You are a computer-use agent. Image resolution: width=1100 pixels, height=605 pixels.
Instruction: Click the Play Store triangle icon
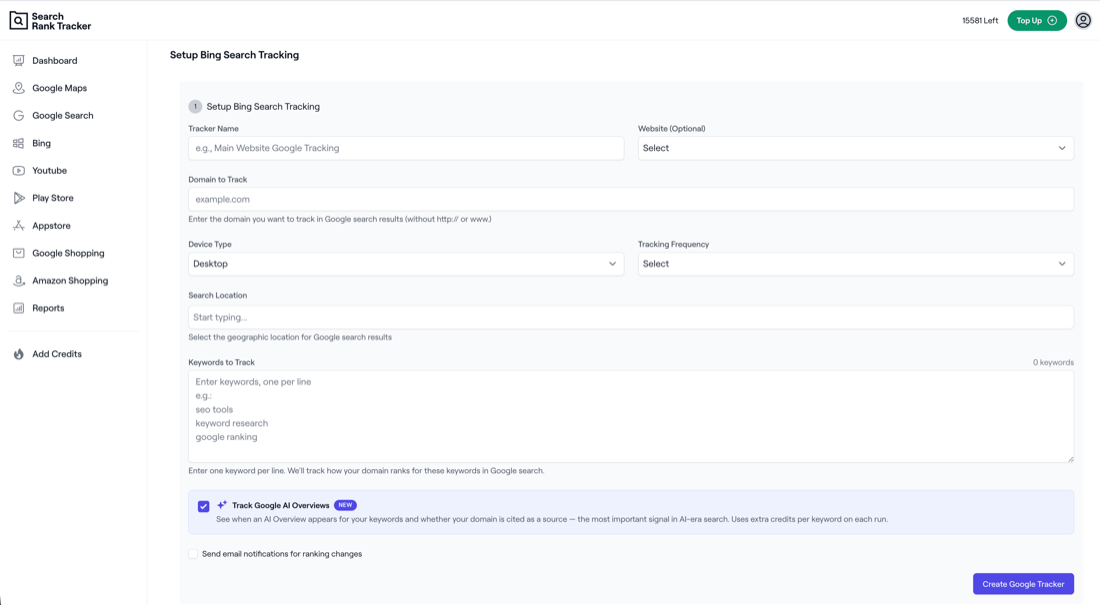pos(19,198)
